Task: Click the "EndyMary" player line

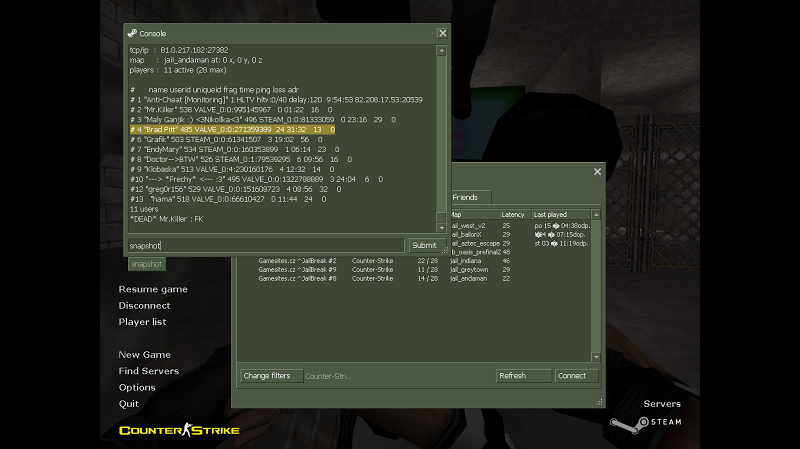Action: tap(234, 149)
